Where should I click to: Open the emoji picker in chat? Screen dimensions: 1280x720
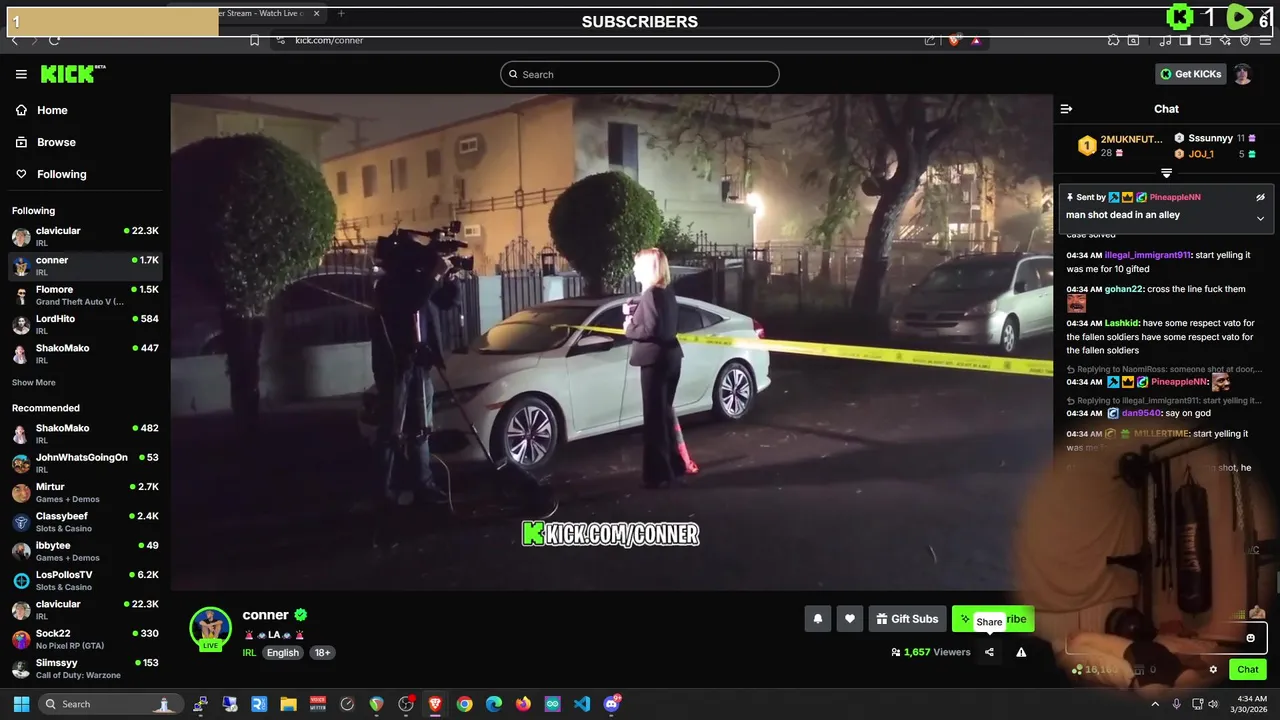(1250, 638)
